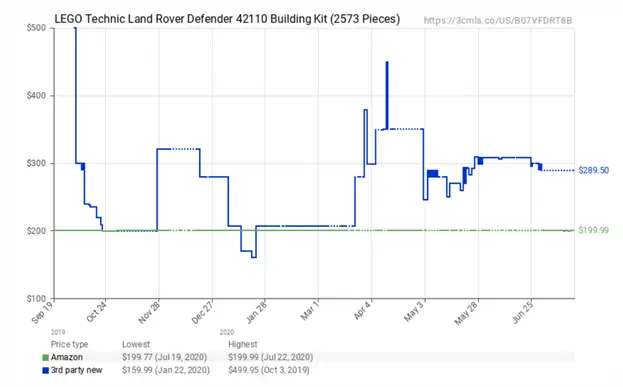Select the Jun 25 date label

click(x=523, y=312)
